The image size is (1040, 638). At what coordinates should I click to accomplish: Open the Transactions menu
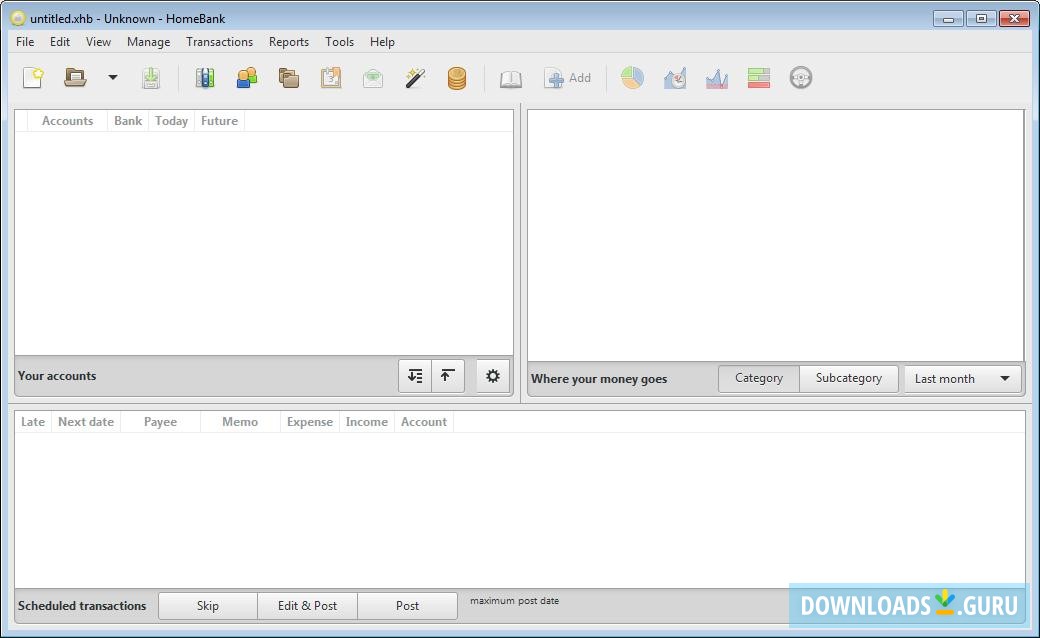click(220, 42)
